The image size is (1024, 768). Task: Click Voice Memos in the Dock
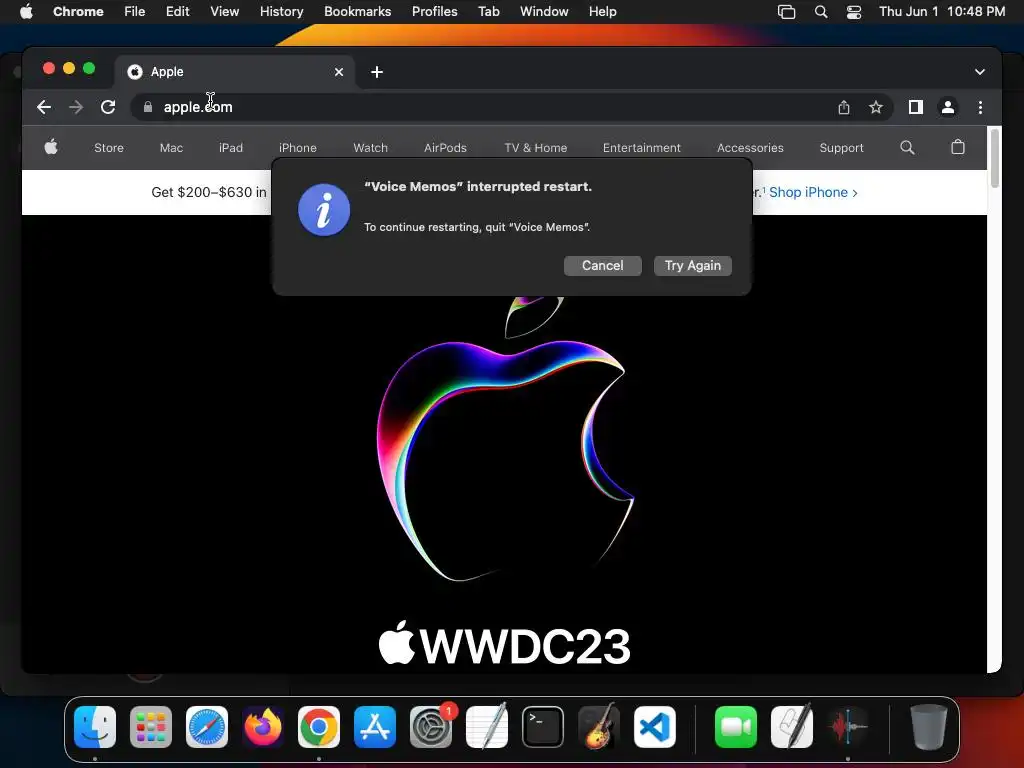point(848,727)
